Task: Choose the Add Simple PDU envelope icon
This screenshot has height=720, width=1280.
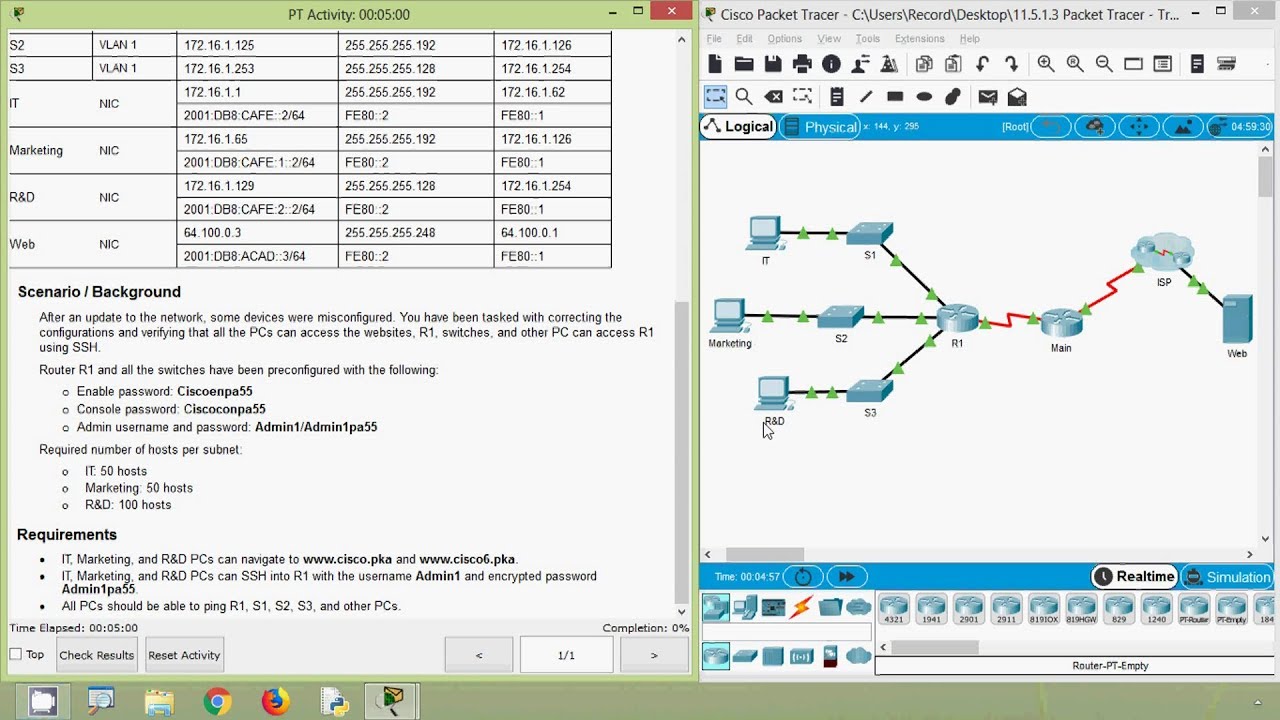Action: [988, 97]
